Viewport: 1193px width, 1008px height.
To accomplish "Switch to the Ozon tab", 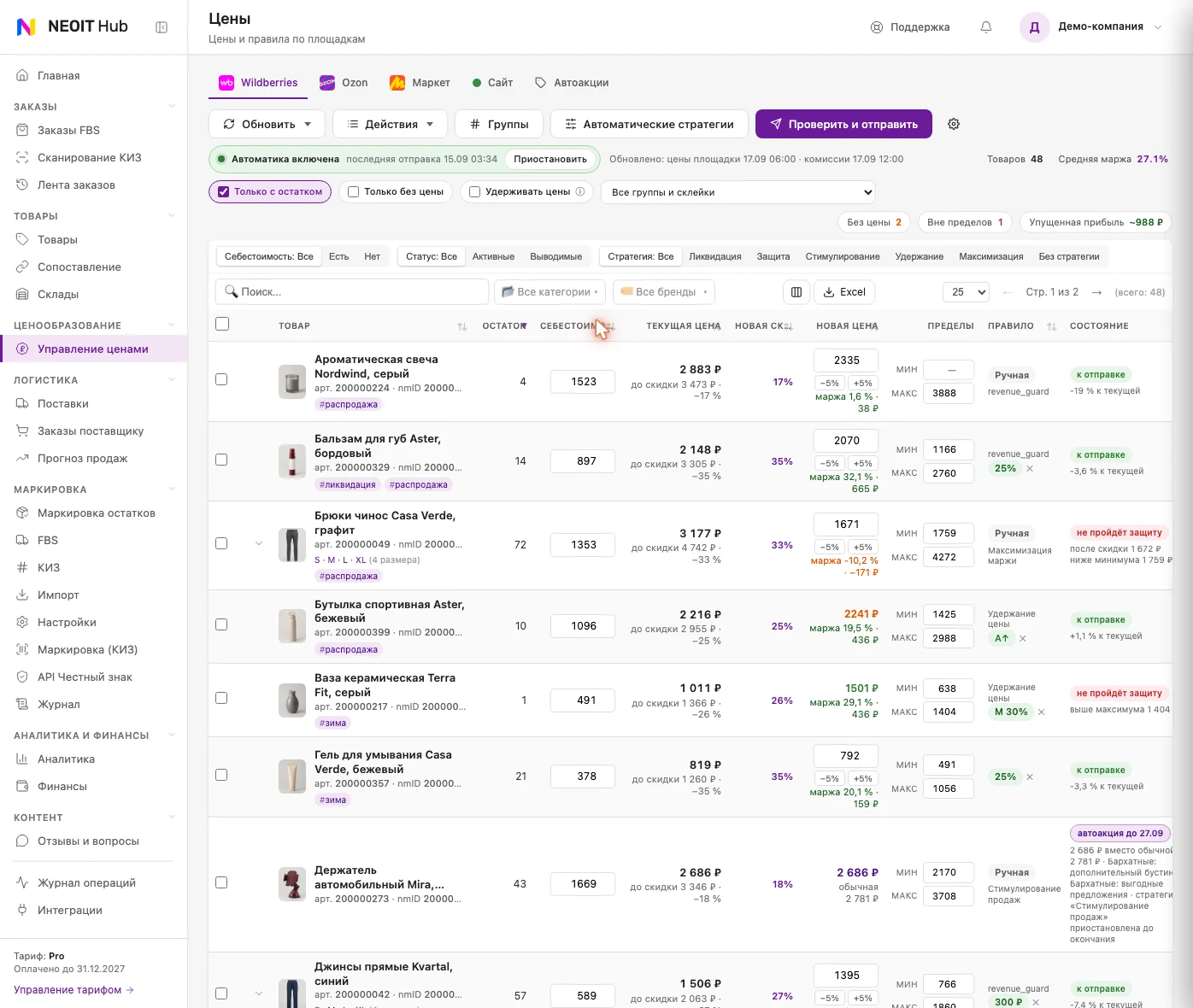I will point(344,83).
